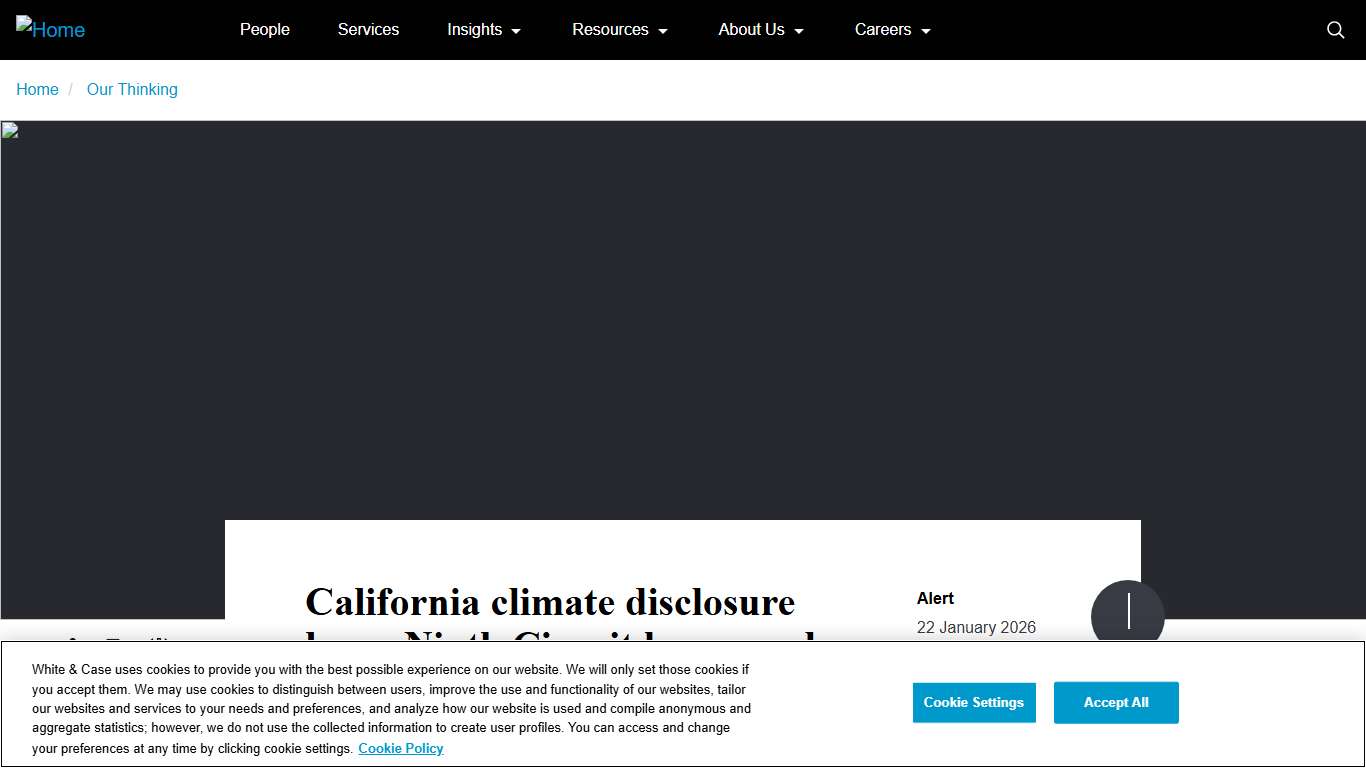1366x768 pixels.
Task: Click the dark hero image banner
Action: pyautogui.click(x=683, y=300)
